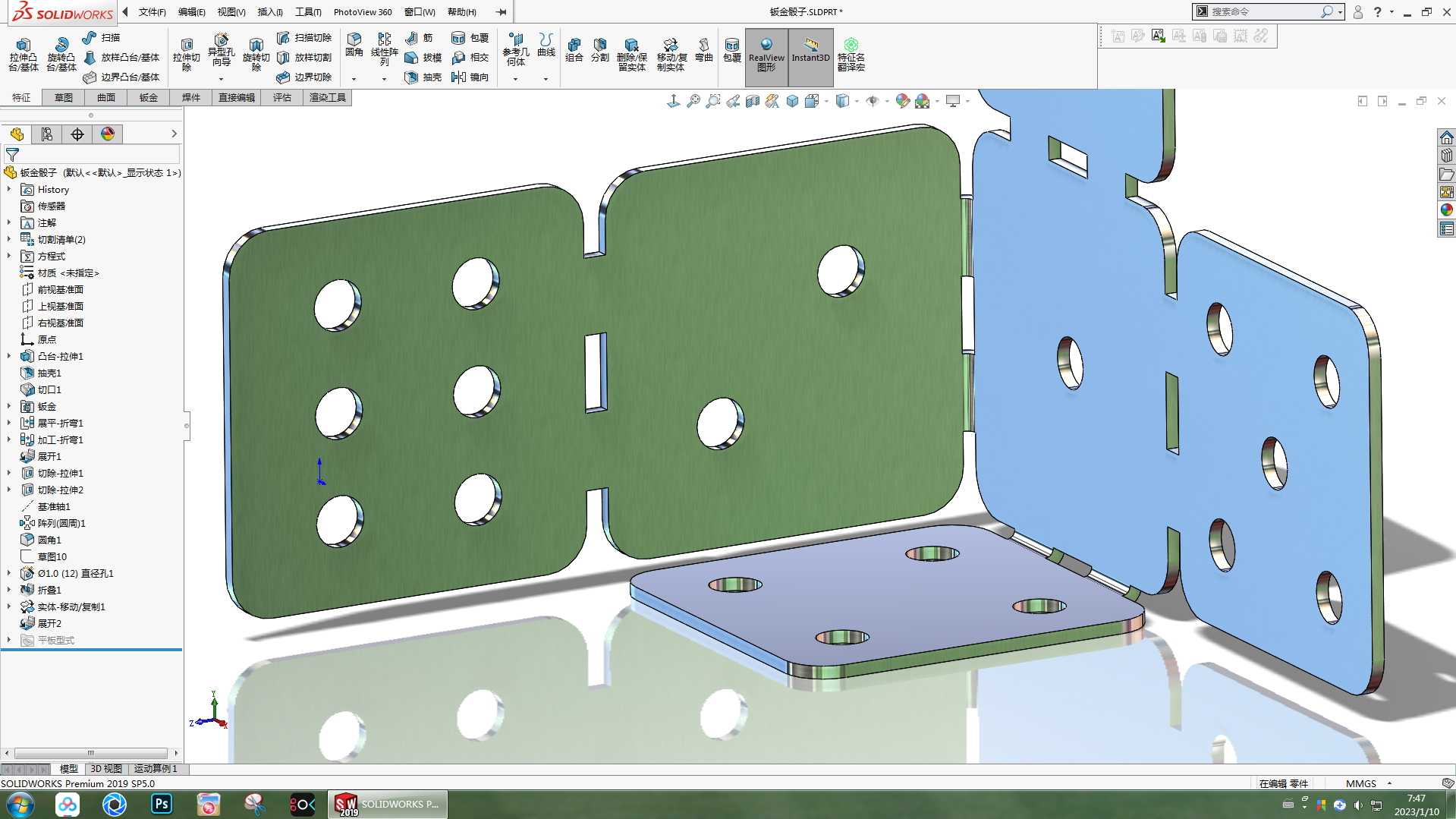1456x819 pixels.
Task: Click the feature tree horizontal scrollbar
Action: tap(90, 753)
